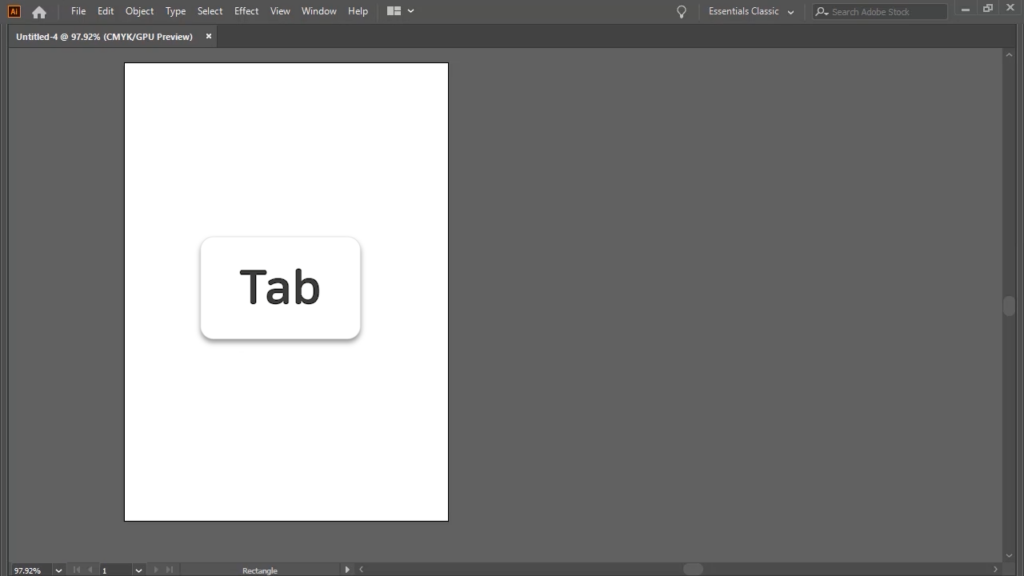
Task: Open the Window menu
Action: click(319, 12)
